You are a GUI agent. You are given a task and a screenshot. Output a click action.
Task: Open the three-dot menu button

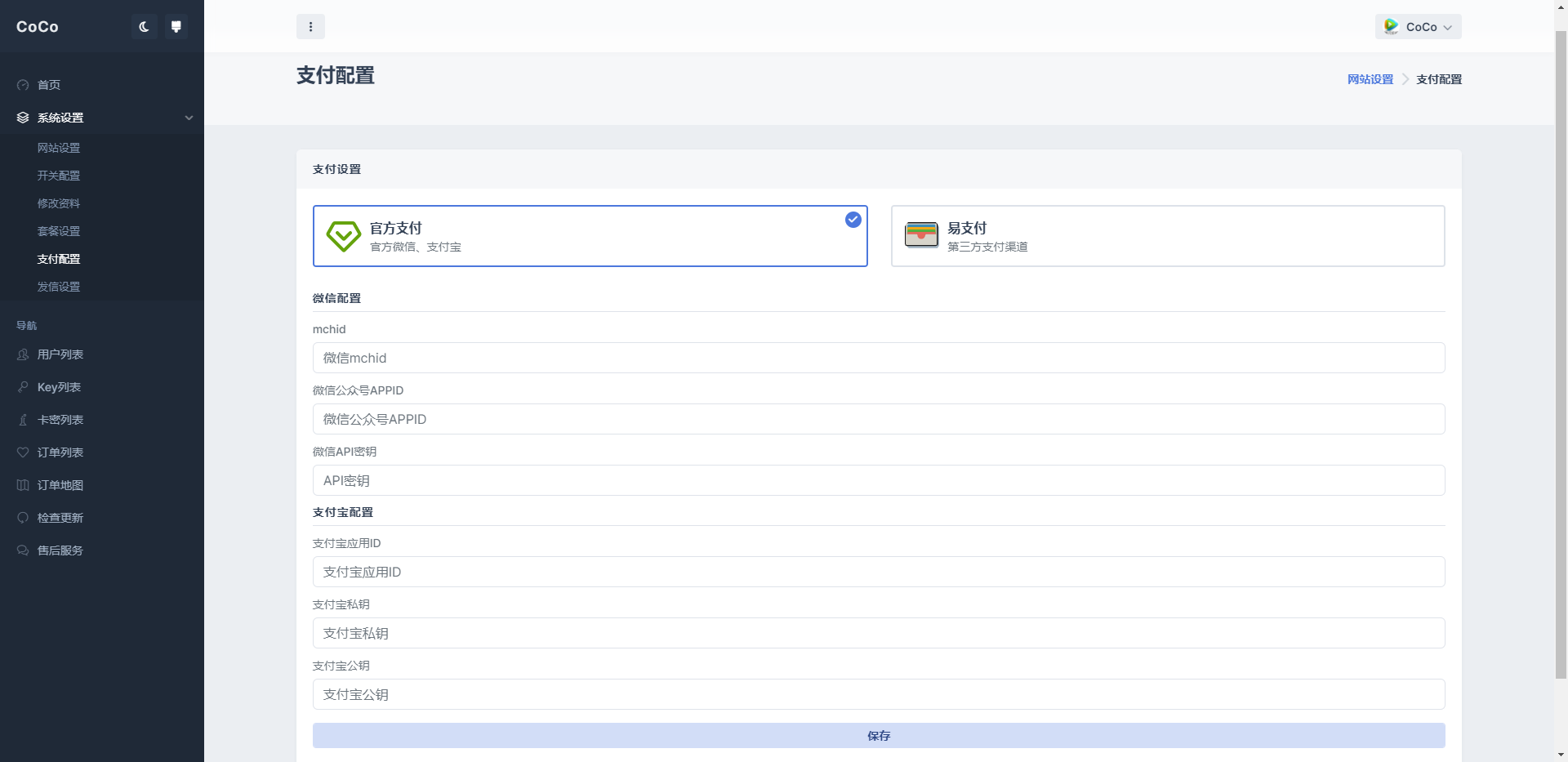[x=310, y=27]
